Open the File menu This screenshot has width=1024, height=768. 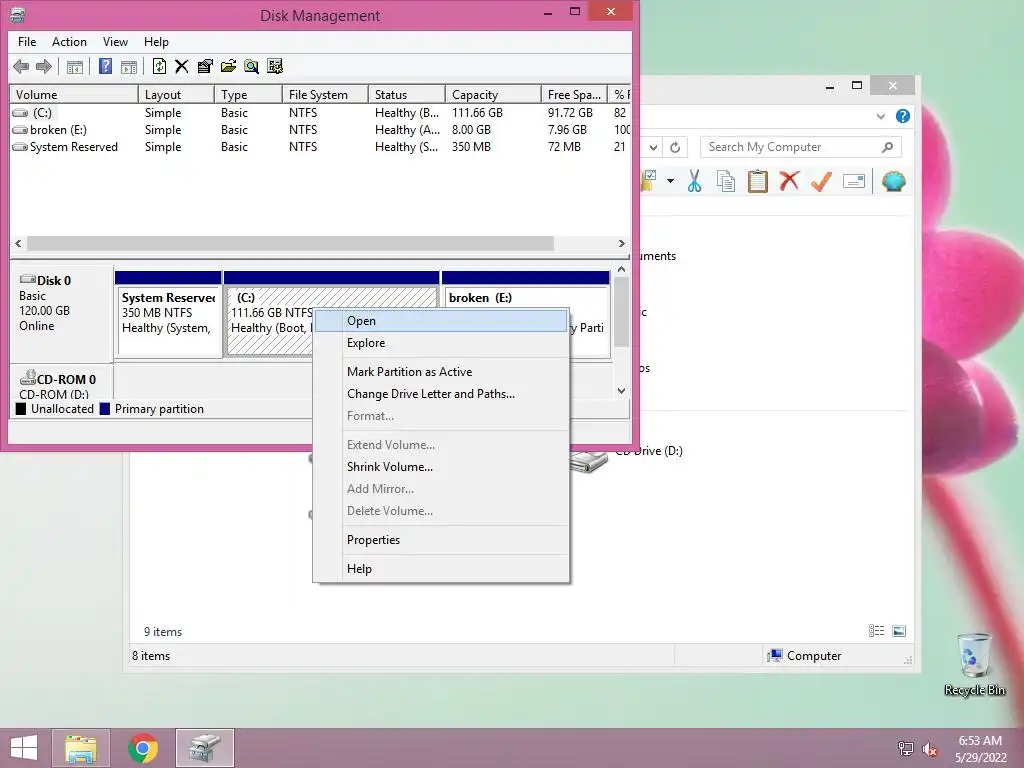tap(27, 42)
